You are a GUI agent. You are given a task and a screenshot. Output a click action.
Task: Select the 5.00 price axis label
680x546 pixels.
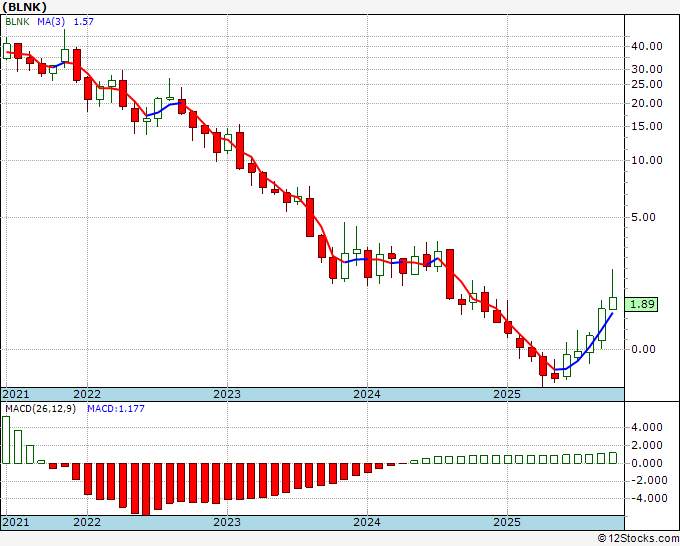click(x=643, y=217)
